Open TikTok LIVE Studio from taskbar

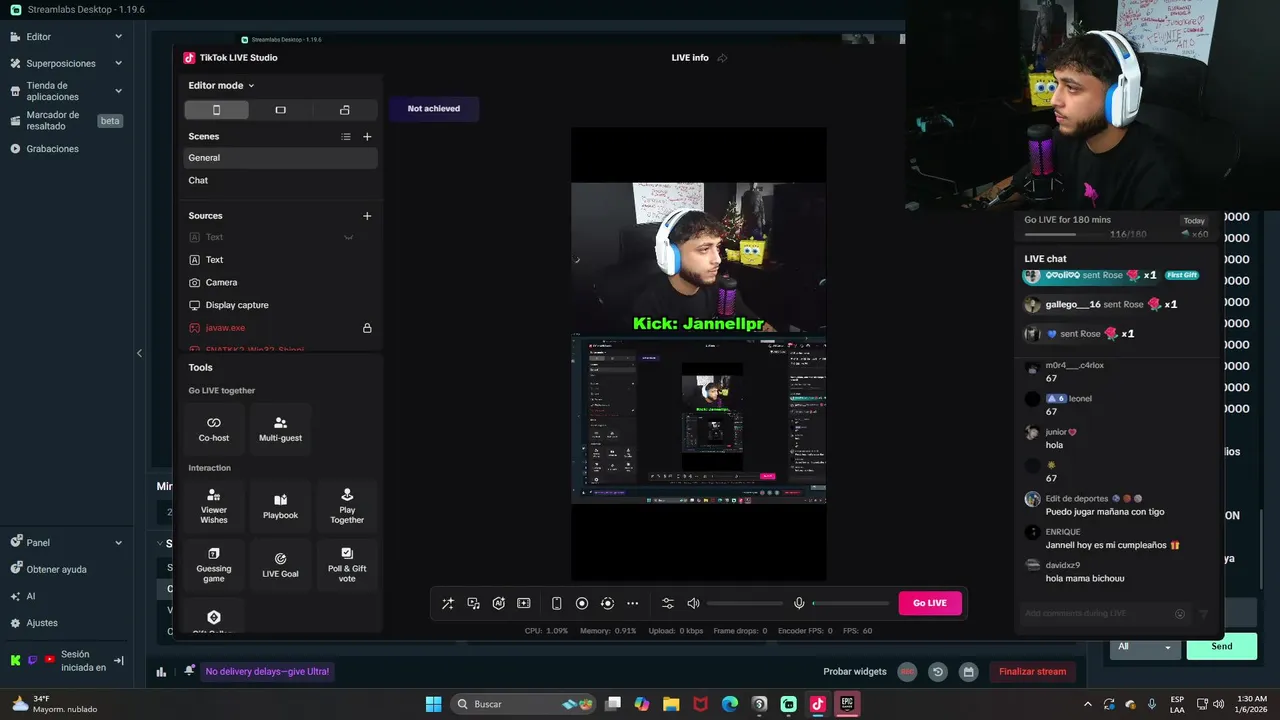point(817,704)
